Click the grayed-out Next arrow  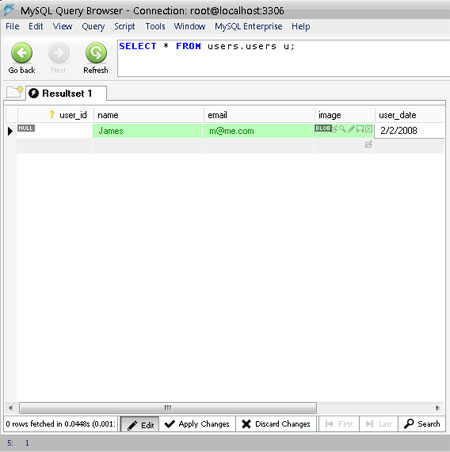(59, 53)
